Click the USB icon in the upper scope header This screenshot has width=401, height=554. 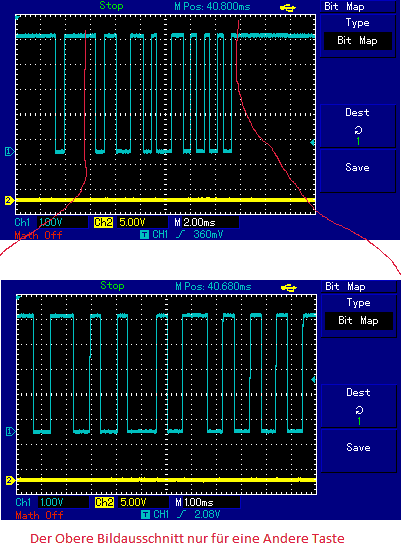pyautogui.click(x=288, y=8)
